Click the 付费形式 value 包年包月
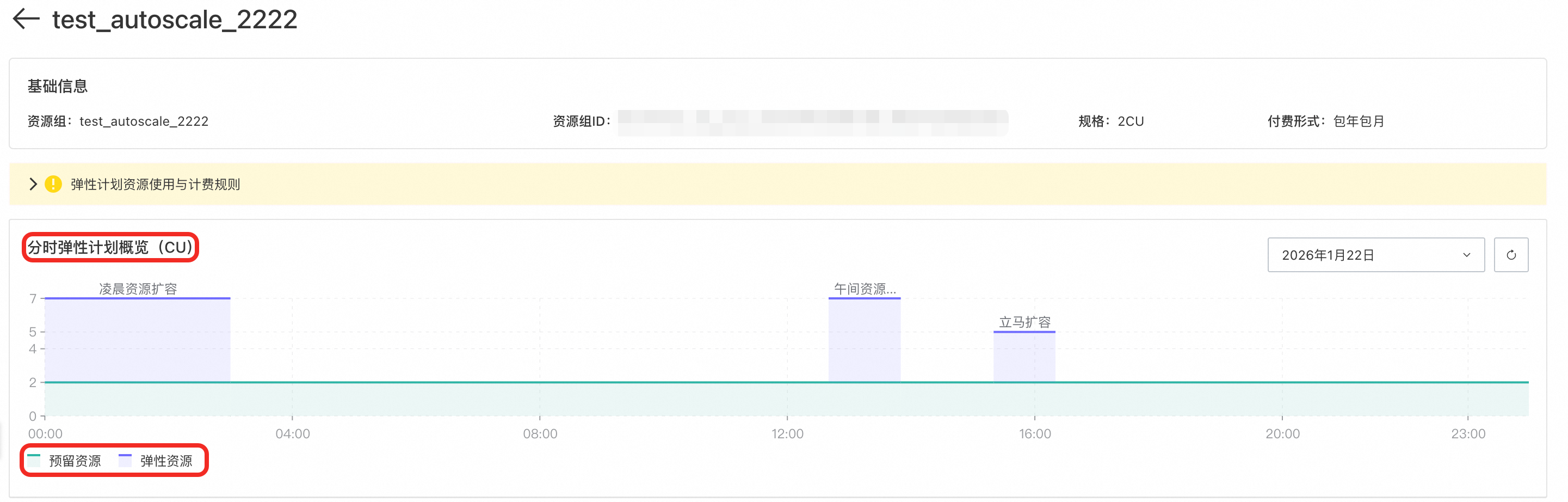The width and height of the screenshot is (1568, 502). tap(1359, 121)
